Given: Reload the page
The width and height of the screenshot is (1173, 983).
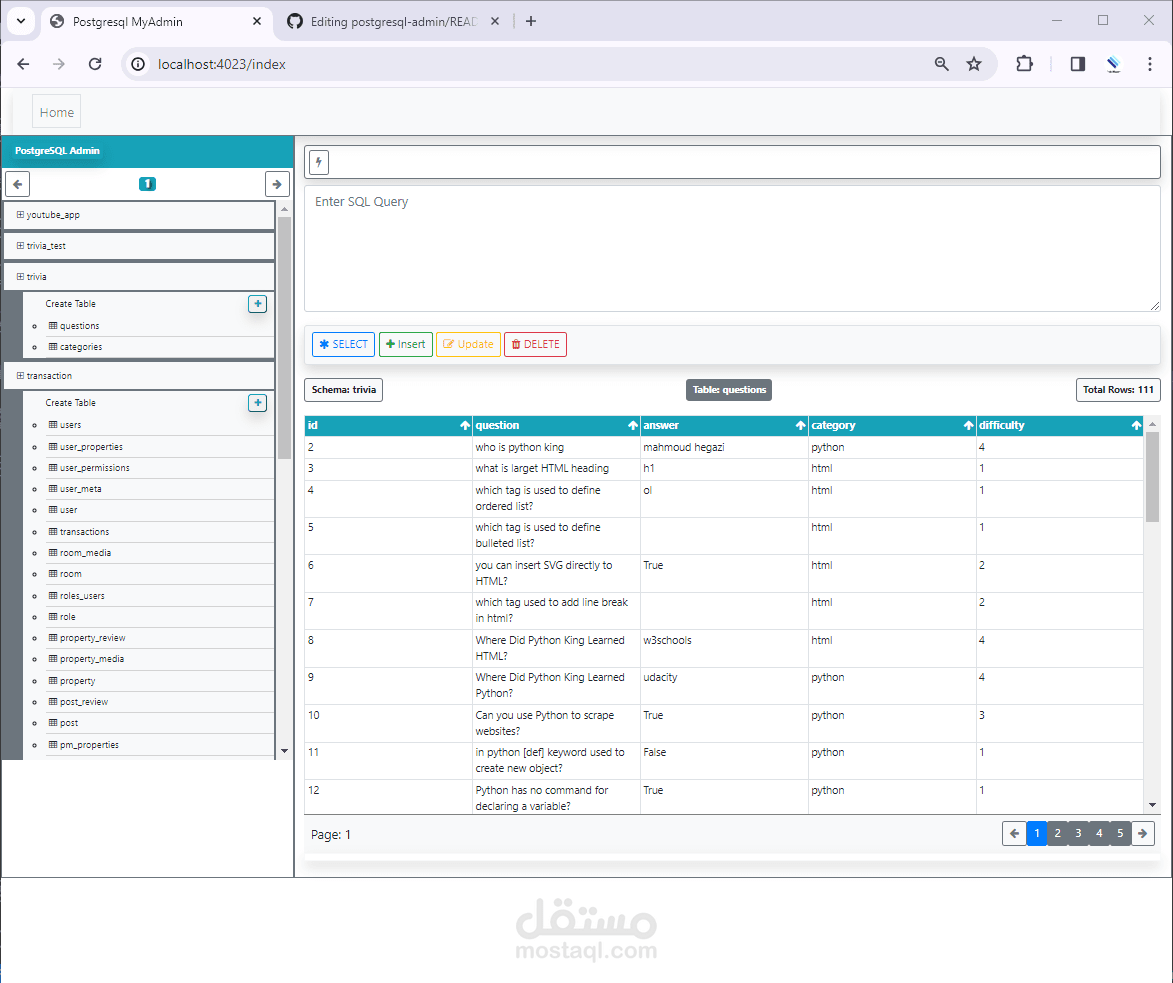Looking at the screenshot, I should (95, 64).
